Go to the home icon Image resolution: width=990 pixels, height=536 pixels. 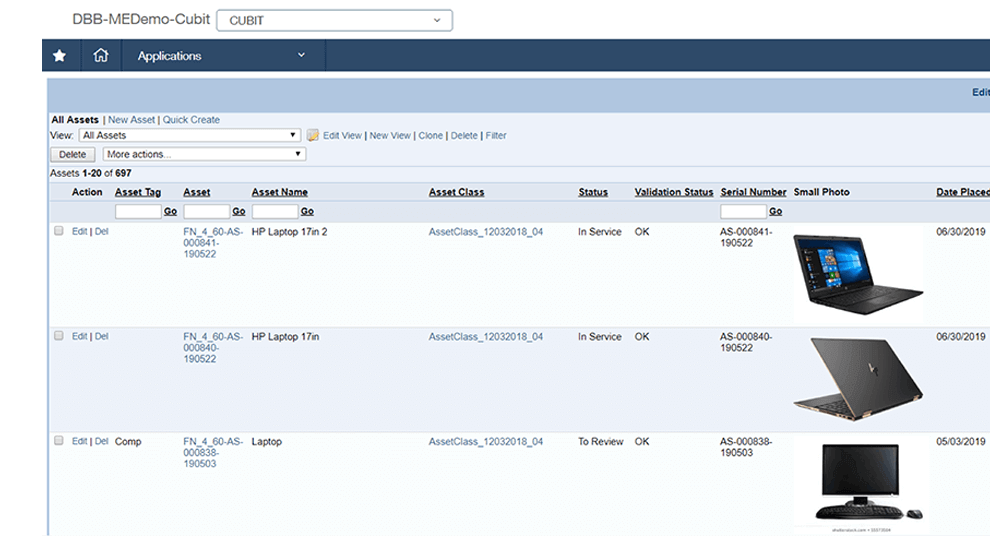[x=100, y=56]
